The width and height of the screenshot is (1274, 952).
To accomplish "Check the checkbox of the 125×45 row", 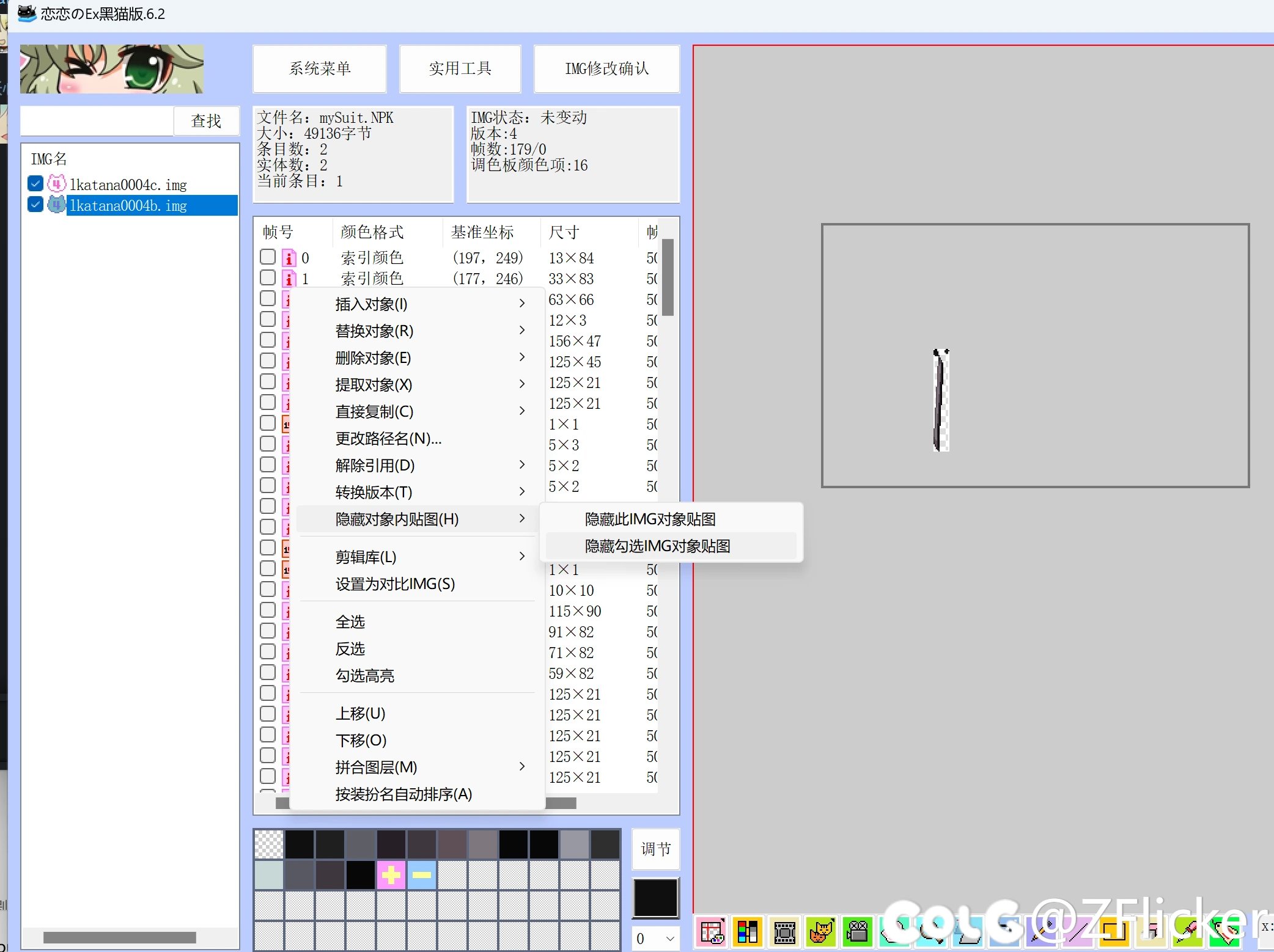I will pos(268,361).
